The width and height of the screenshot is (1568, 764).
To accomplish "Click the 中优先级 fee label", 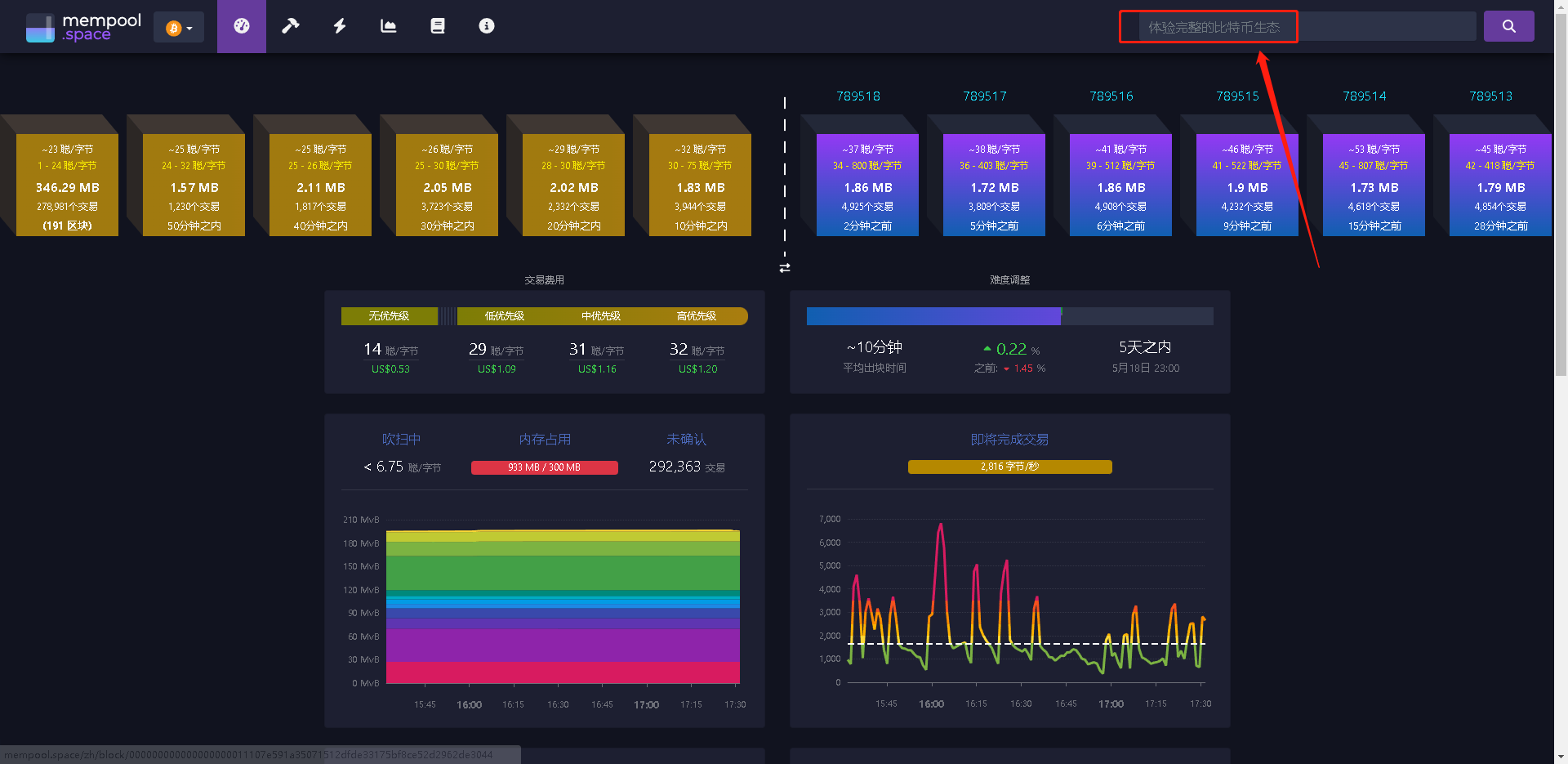I will (x=600, y=316).
